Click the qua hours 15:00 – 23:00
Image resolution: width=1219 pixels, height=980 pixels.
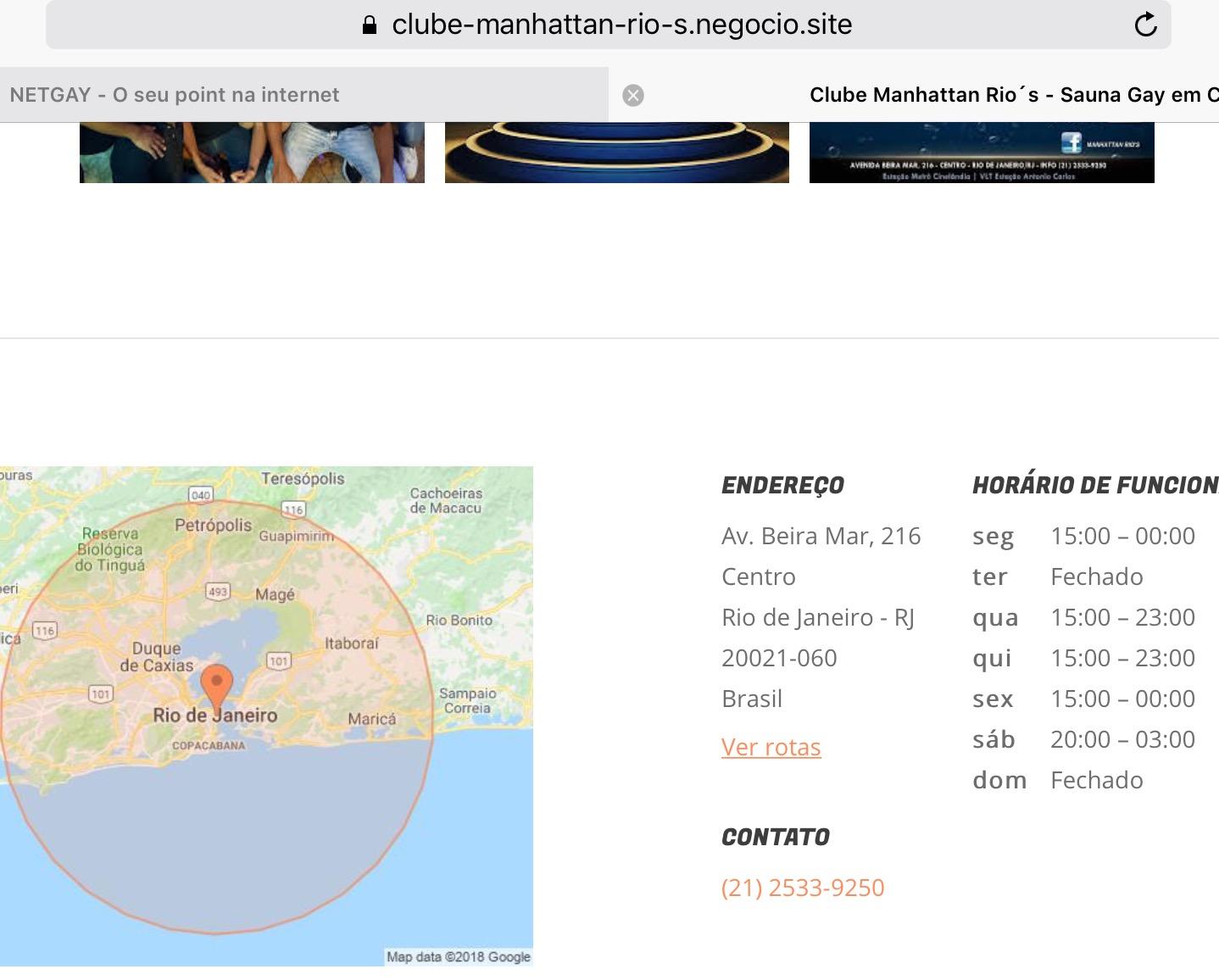click(x=1122, y=617)
